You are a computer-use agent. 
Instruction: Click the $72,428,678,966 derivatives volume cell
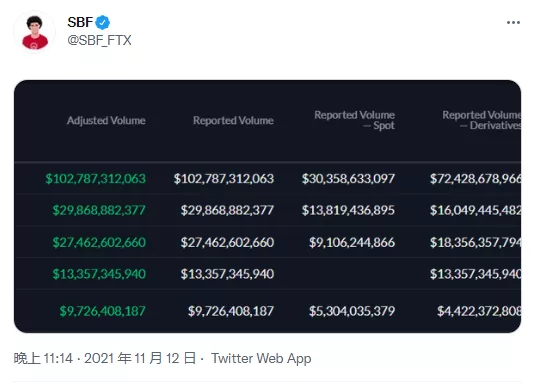tap(475, 179)
